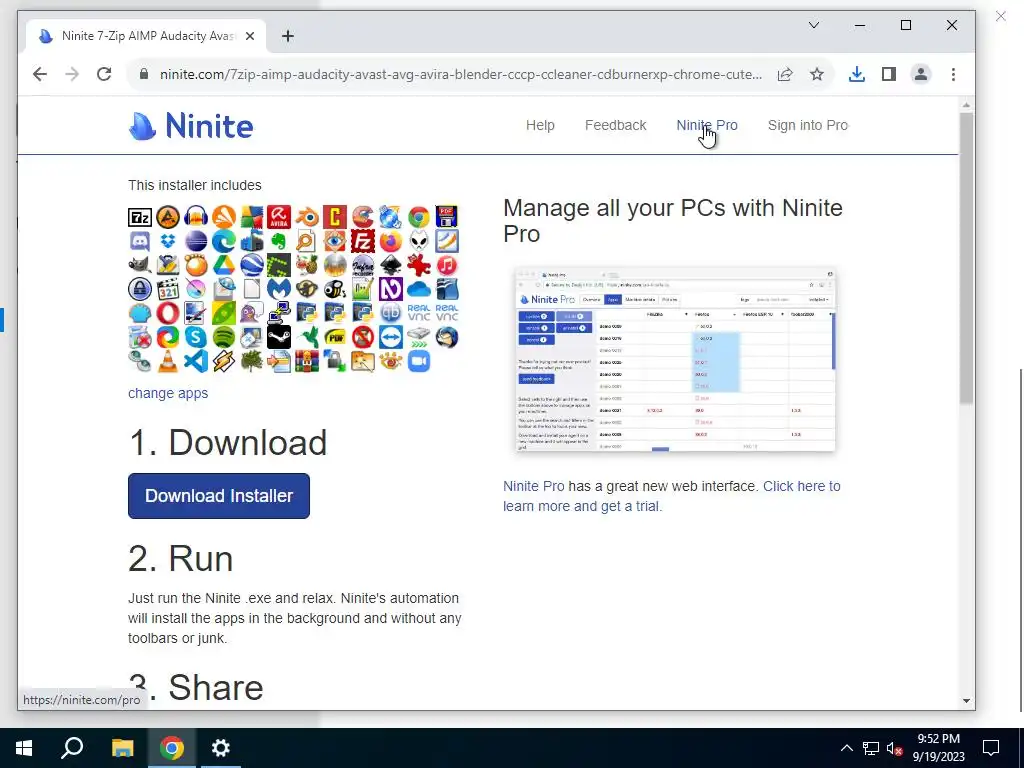1024x768 pixels.
Task: Click the Google Drive icon
Action: coord(223,265)
